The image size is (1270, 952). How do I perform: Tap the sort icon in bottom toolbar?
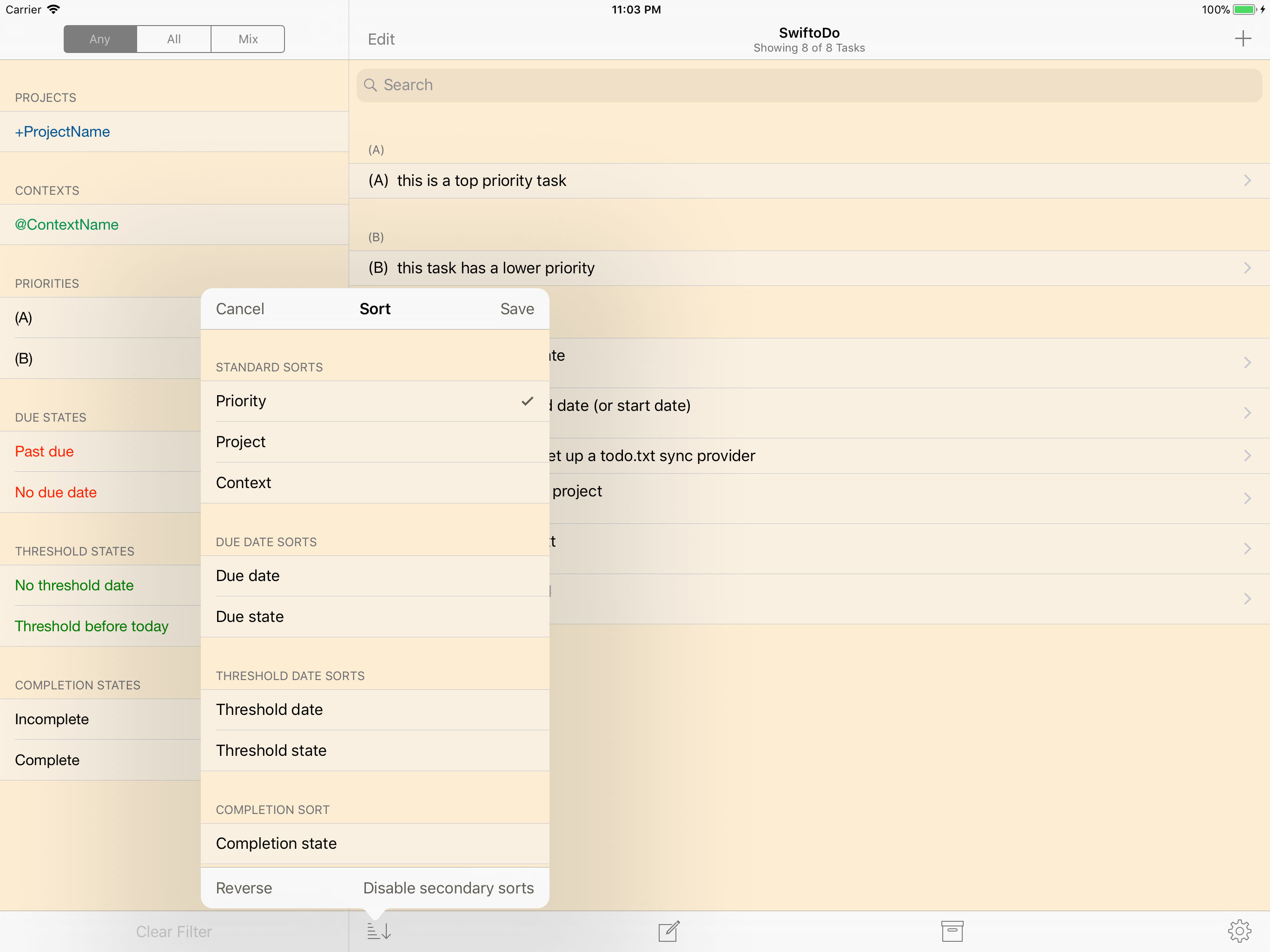tap(379, 931)
